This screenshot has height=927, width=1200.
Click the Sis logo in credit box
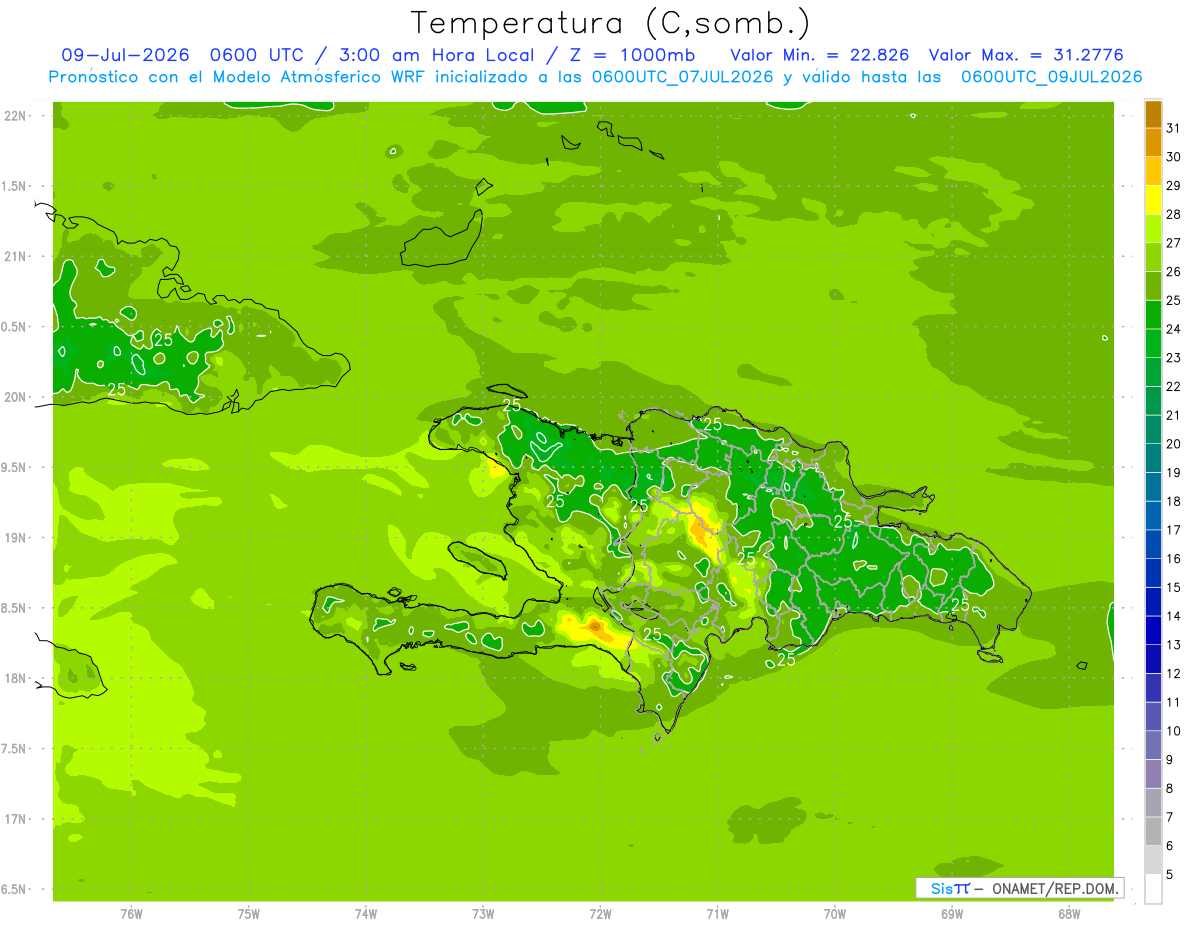(942, 888)
